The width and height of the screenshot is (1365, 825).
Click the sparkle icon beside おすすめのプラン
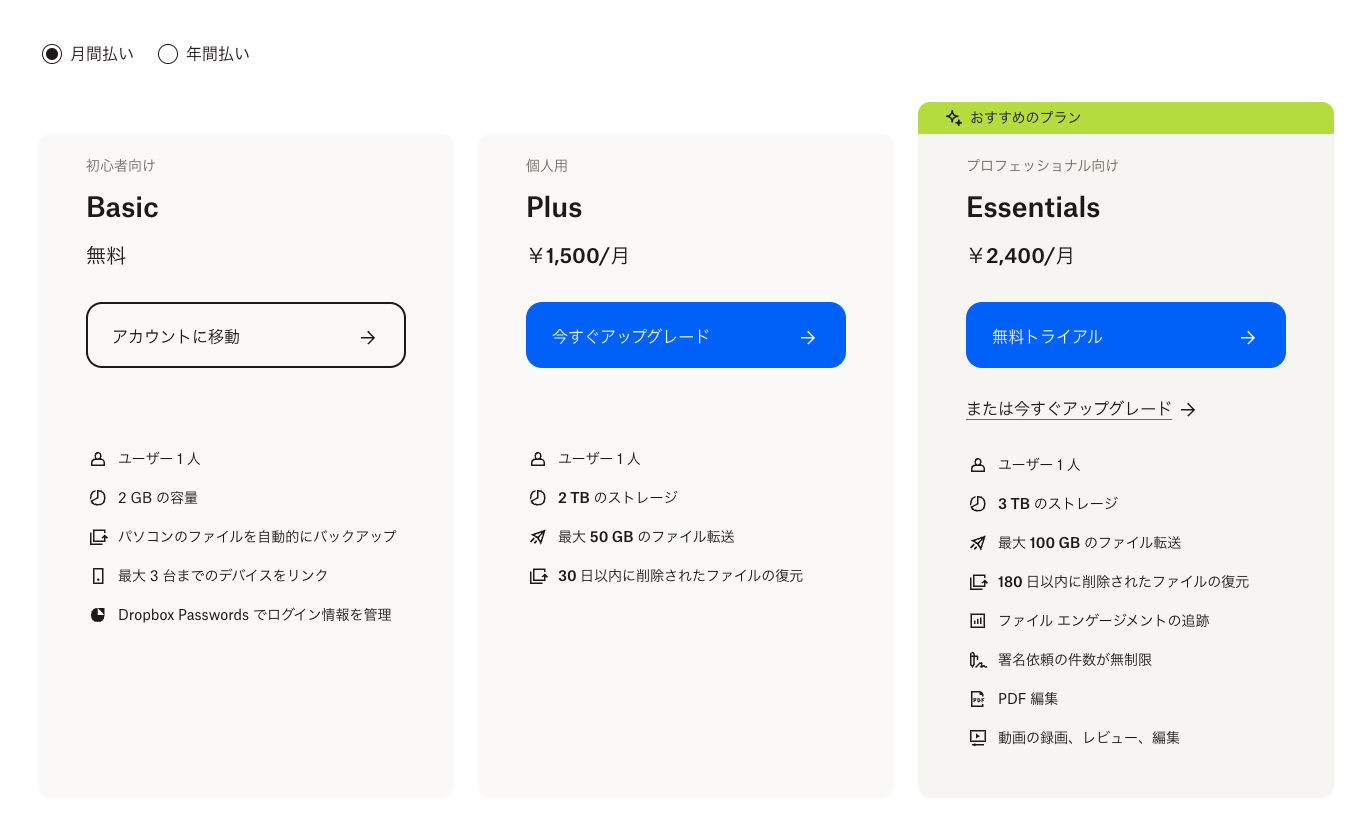[x=954, y=118]
